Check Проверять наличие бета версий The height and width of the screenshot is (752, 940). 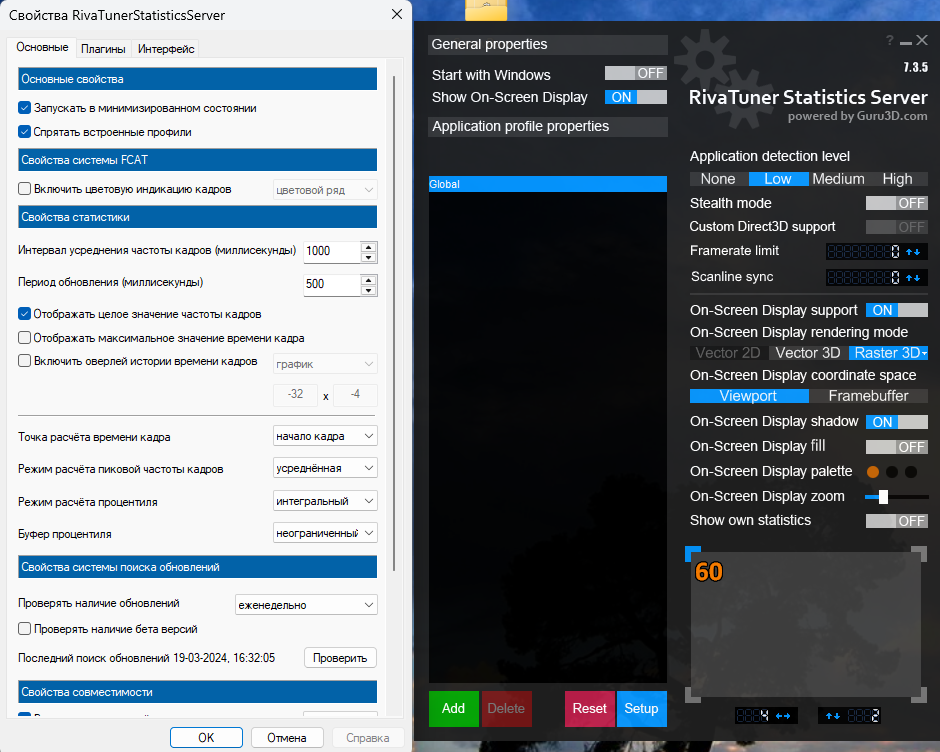(x=25, y=628)
